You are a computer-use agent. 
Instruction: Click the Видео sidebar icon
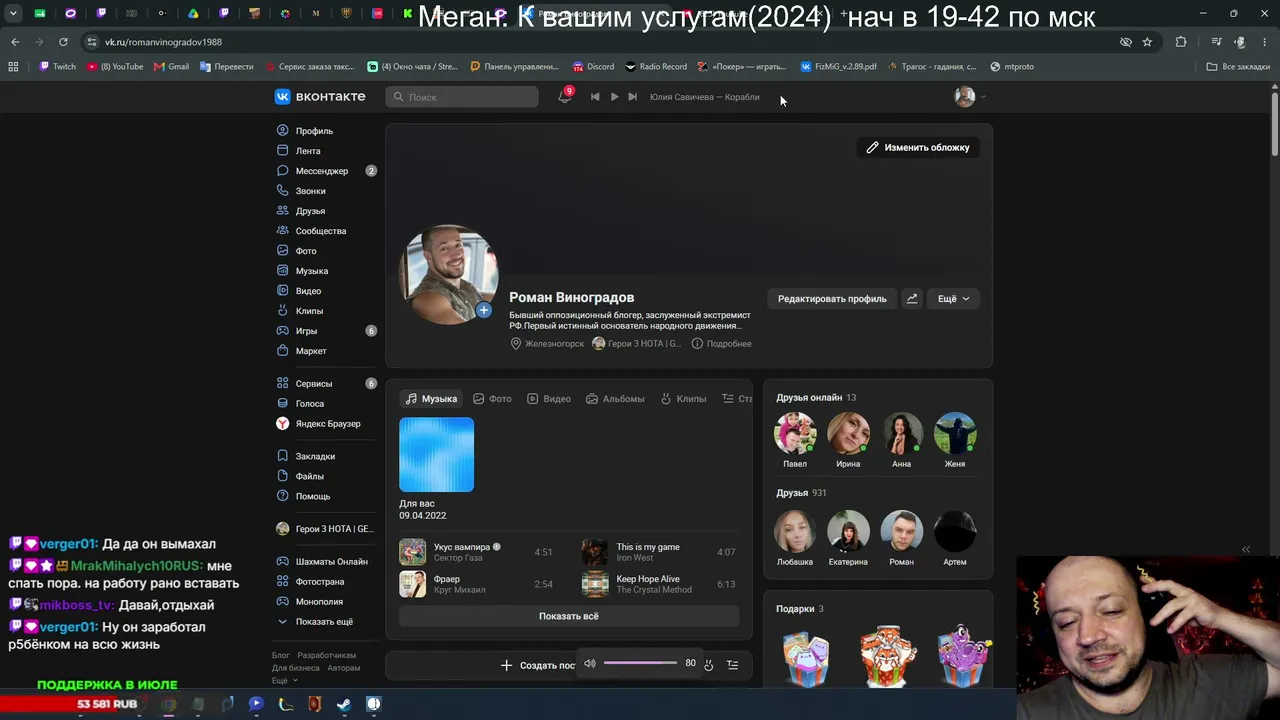[x=283, y=291]
